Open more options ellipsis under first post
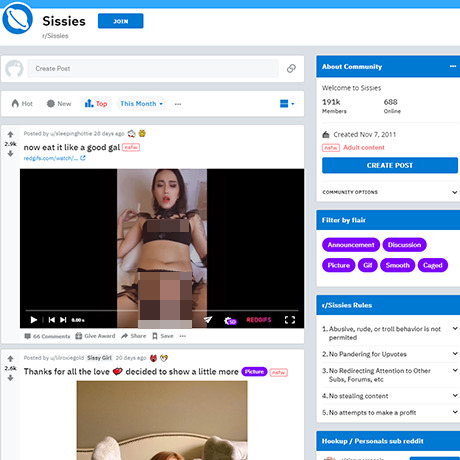460x460 pixels. [x=183, y=336]
